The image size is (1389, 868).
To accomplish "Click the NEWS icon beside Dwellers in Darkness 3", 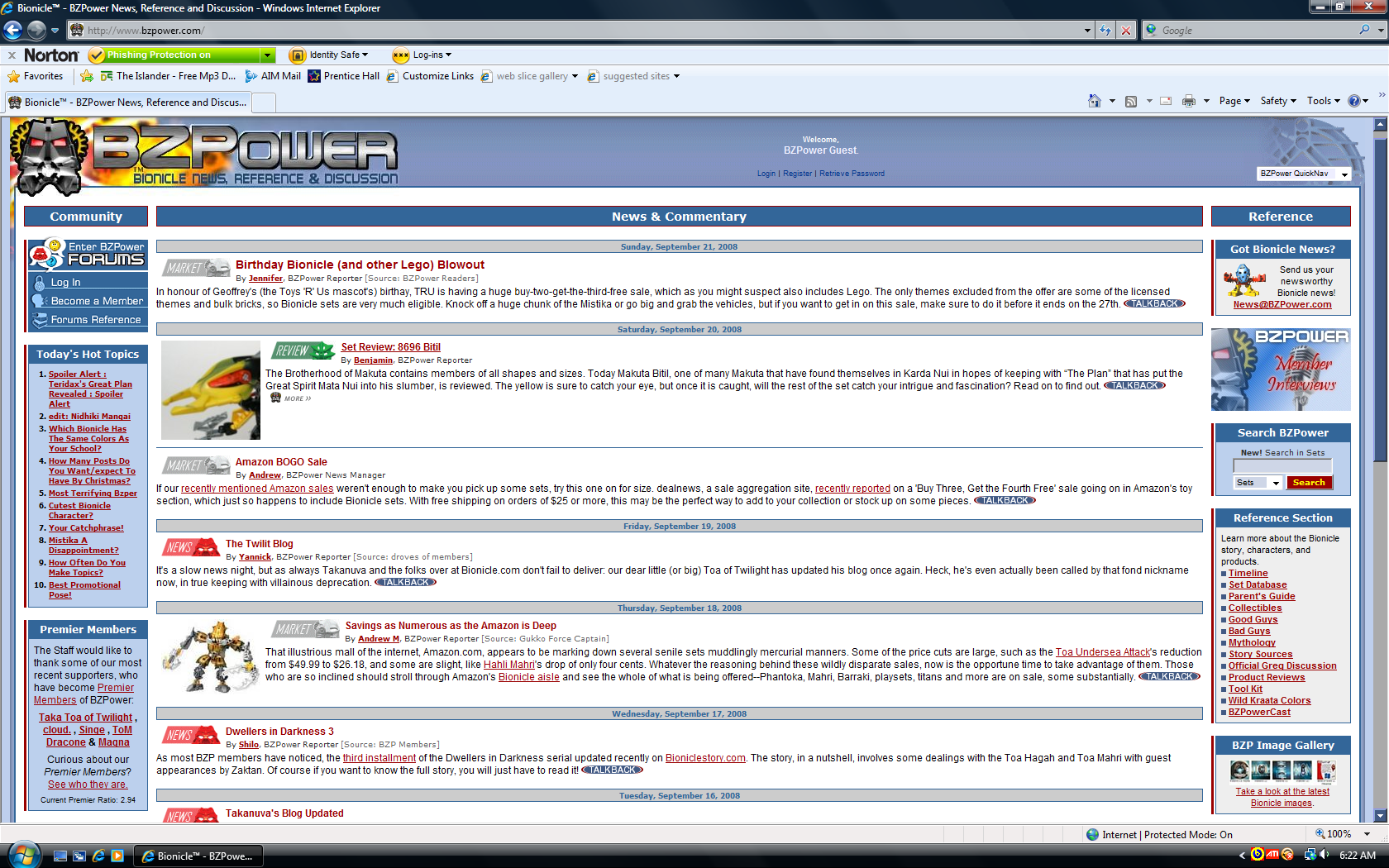I will click(x=191, y=735).
